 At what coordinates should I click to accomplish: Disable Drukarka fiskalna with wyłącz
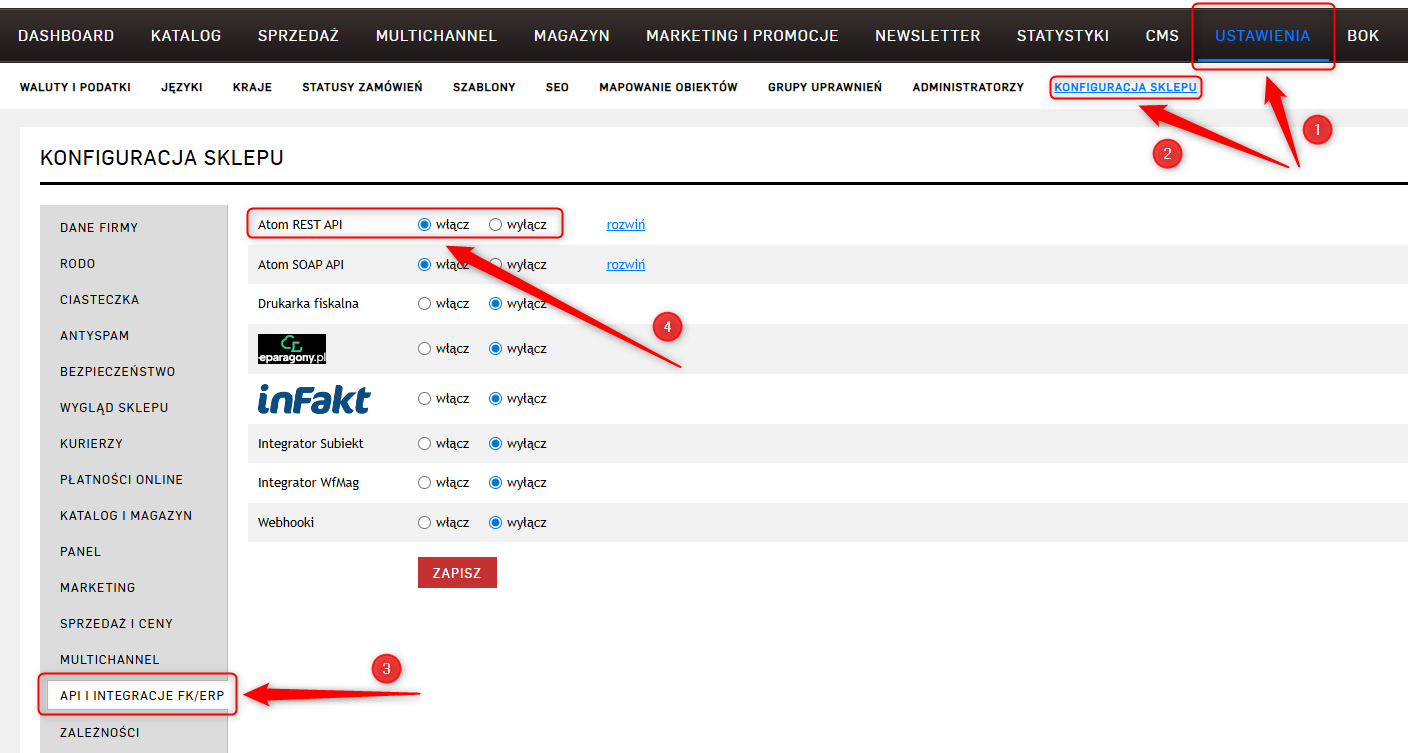click(x=495, y=304)
